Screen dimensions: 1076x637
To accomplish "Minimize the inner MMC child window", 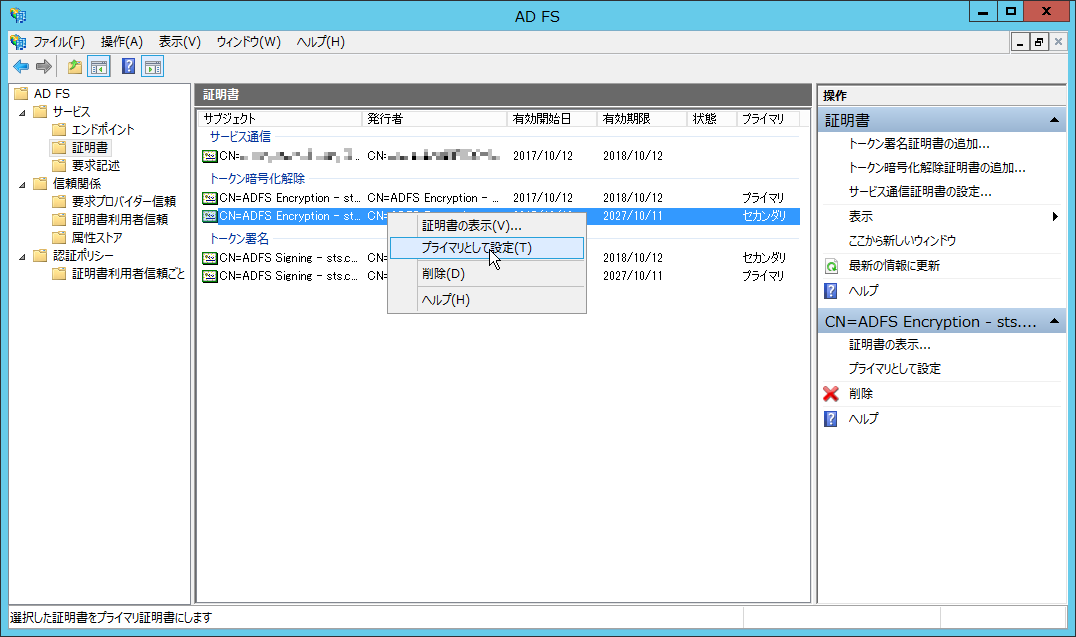I will [1020, 42].
